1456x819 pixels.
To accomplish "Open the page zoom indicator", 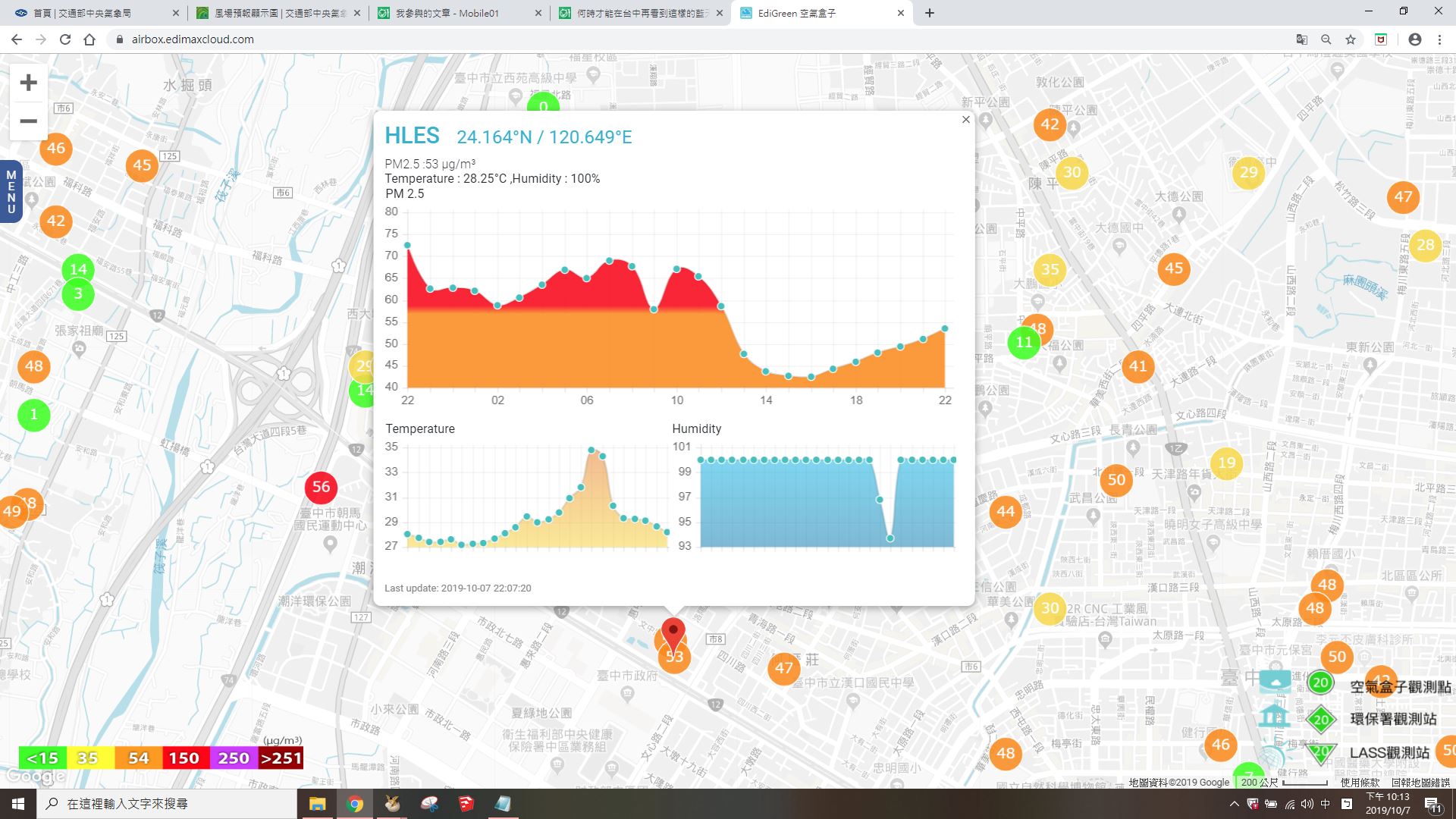I will click(x=1326, y=39).
